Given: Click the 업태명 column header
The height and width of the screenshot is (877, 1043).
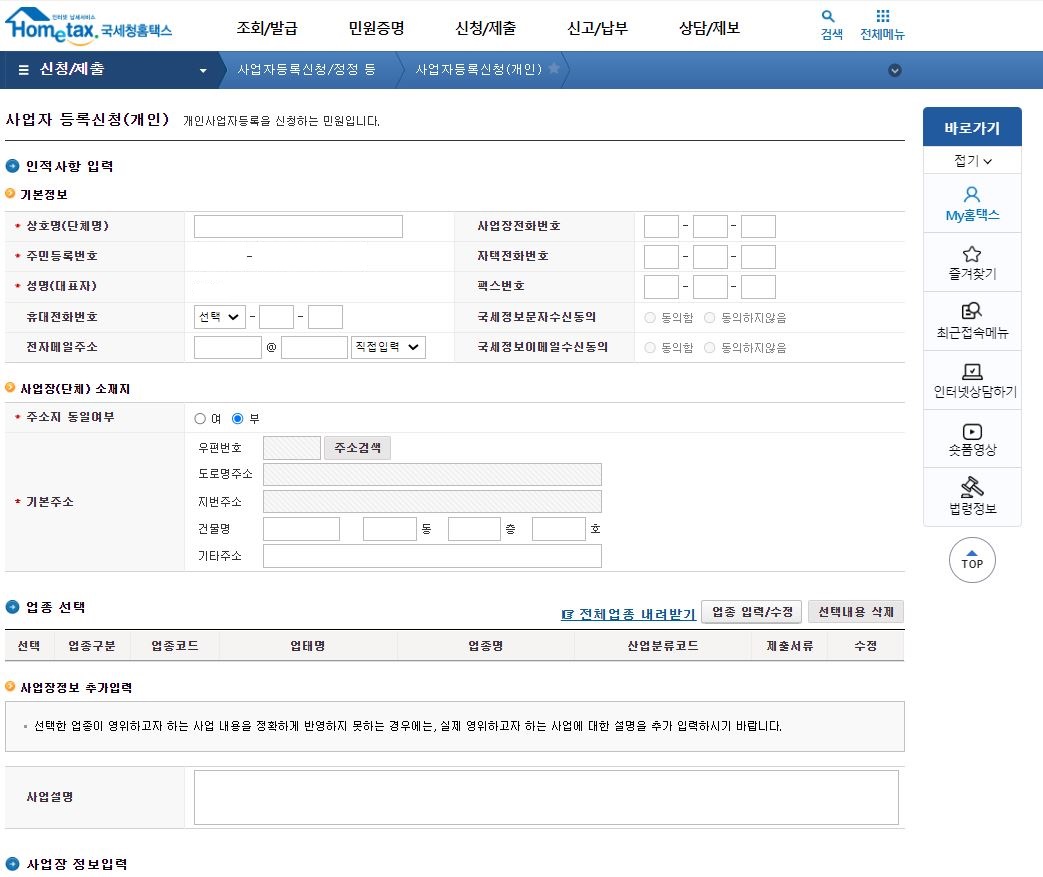Looking at the screenshot, I should click(308, 645).
